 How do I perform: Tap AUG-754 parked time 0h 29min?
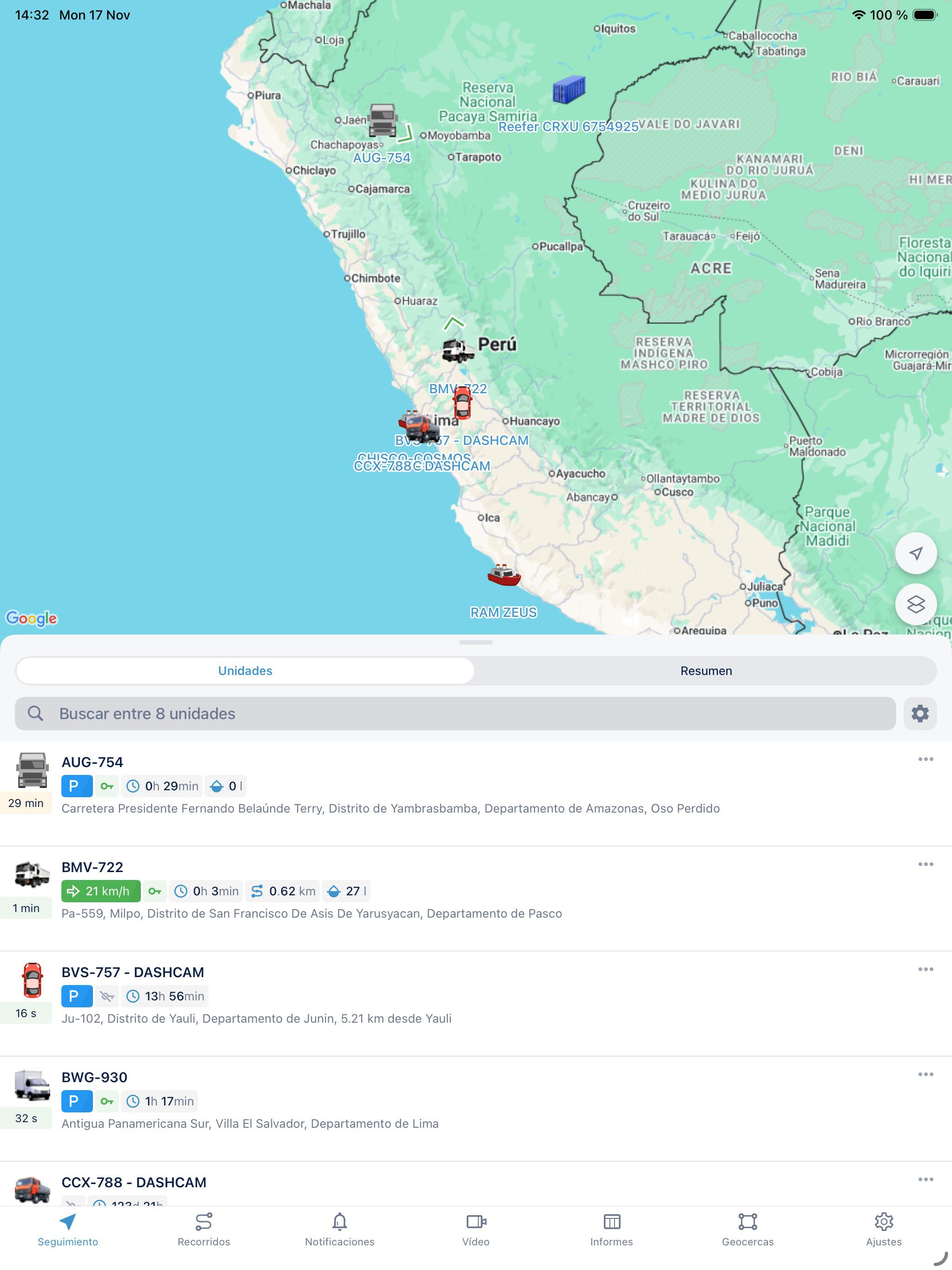163,786
